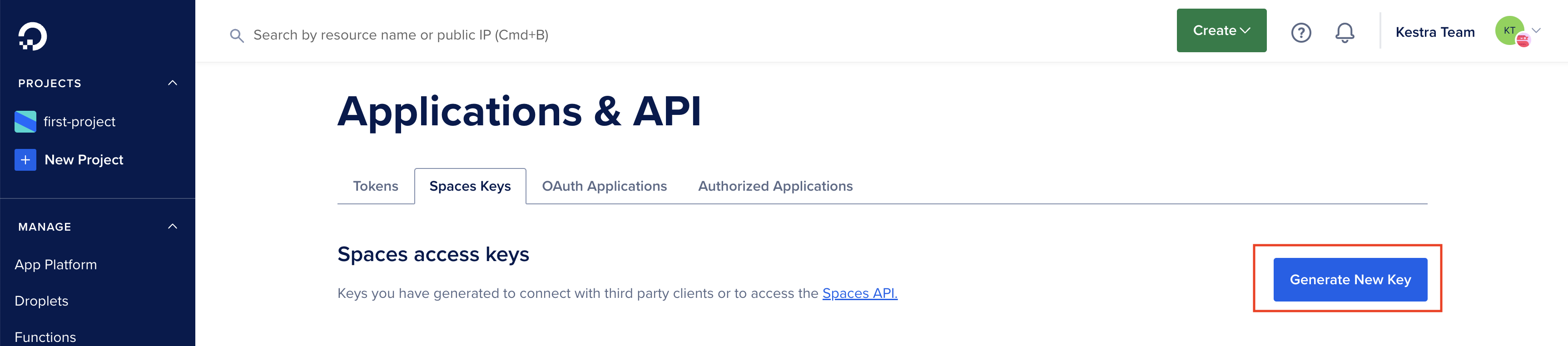Navigate to Droplets in the sidebar
1568x346 pixels.
[x=41, y=301]
